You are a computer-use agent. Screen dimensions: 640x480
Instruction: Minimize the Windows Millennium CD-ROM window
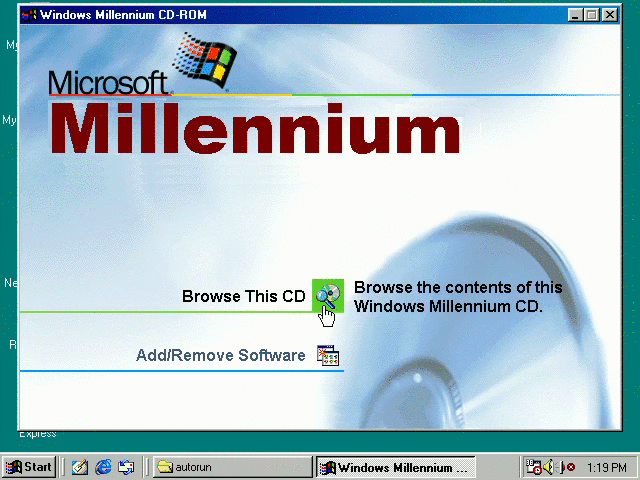tap(575, 15)
